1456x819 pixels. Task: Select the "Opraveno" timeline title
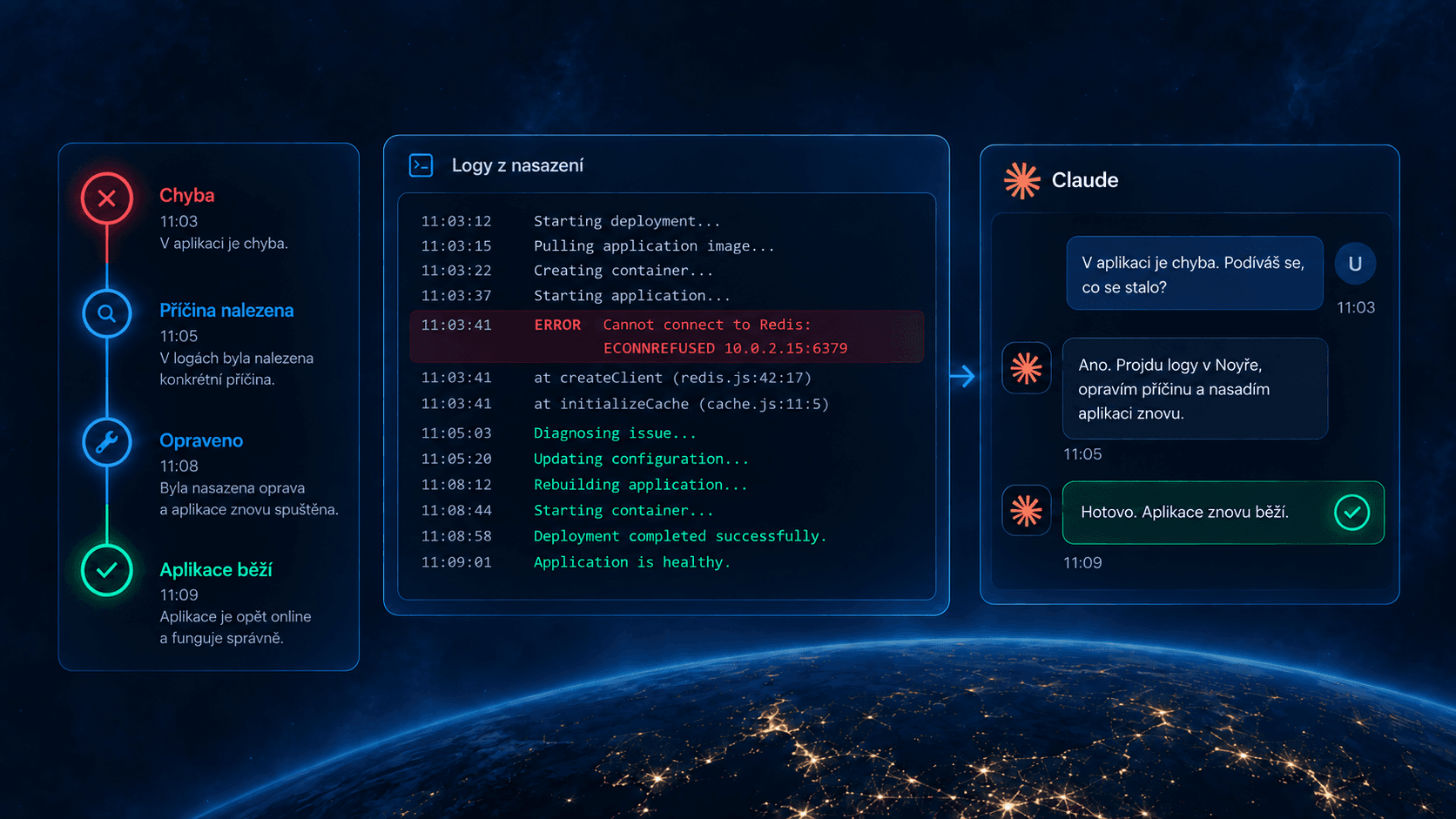pos(201,440)
